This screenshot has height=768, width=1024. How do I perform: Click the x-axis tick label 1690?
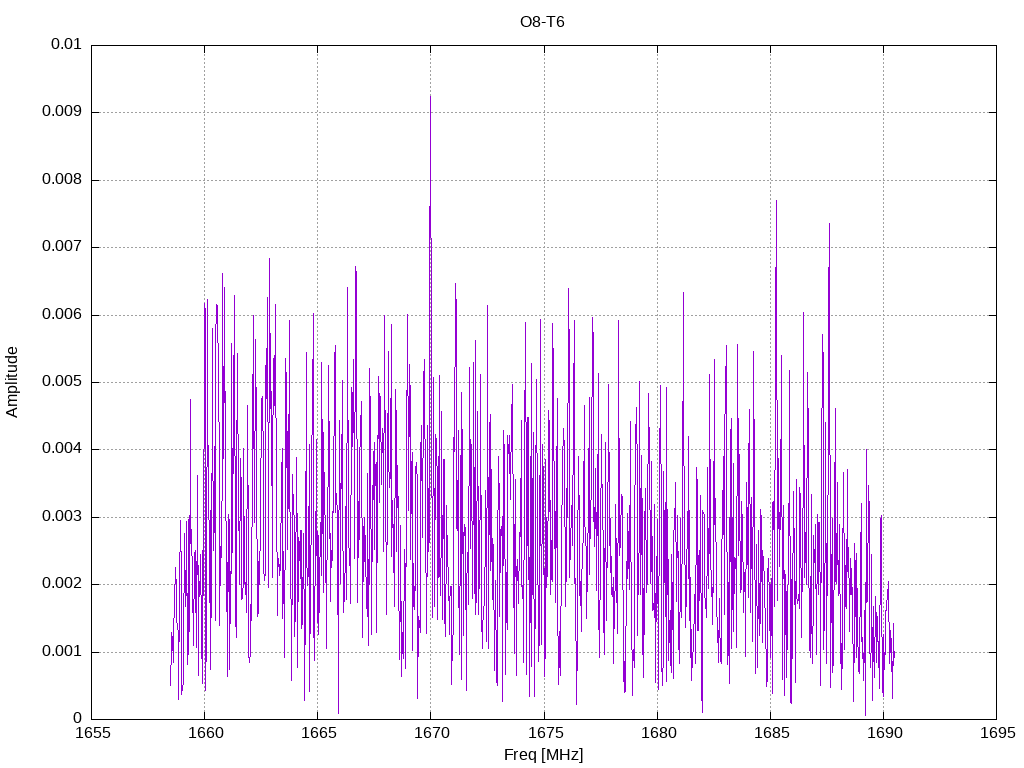(x=885, y=733)
